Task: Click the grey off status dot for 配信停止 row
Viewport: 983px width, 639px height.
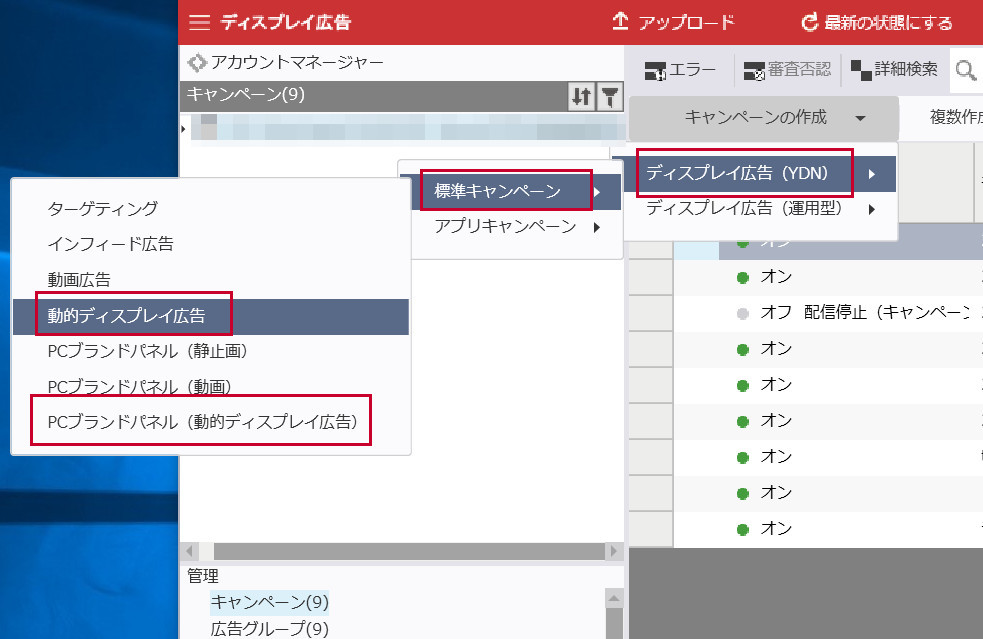Action: click(x=743, y=314)
